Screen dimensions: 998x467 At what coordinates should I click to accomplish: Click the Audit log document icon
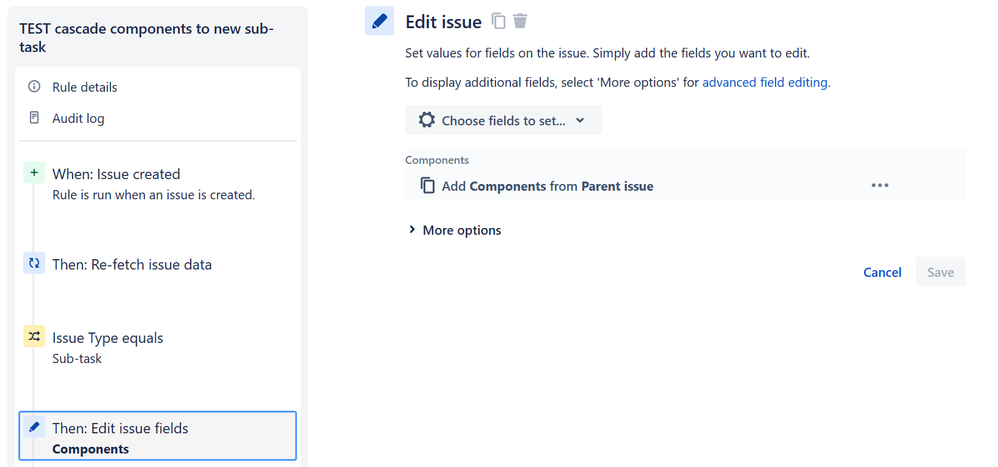click(34, 118)
